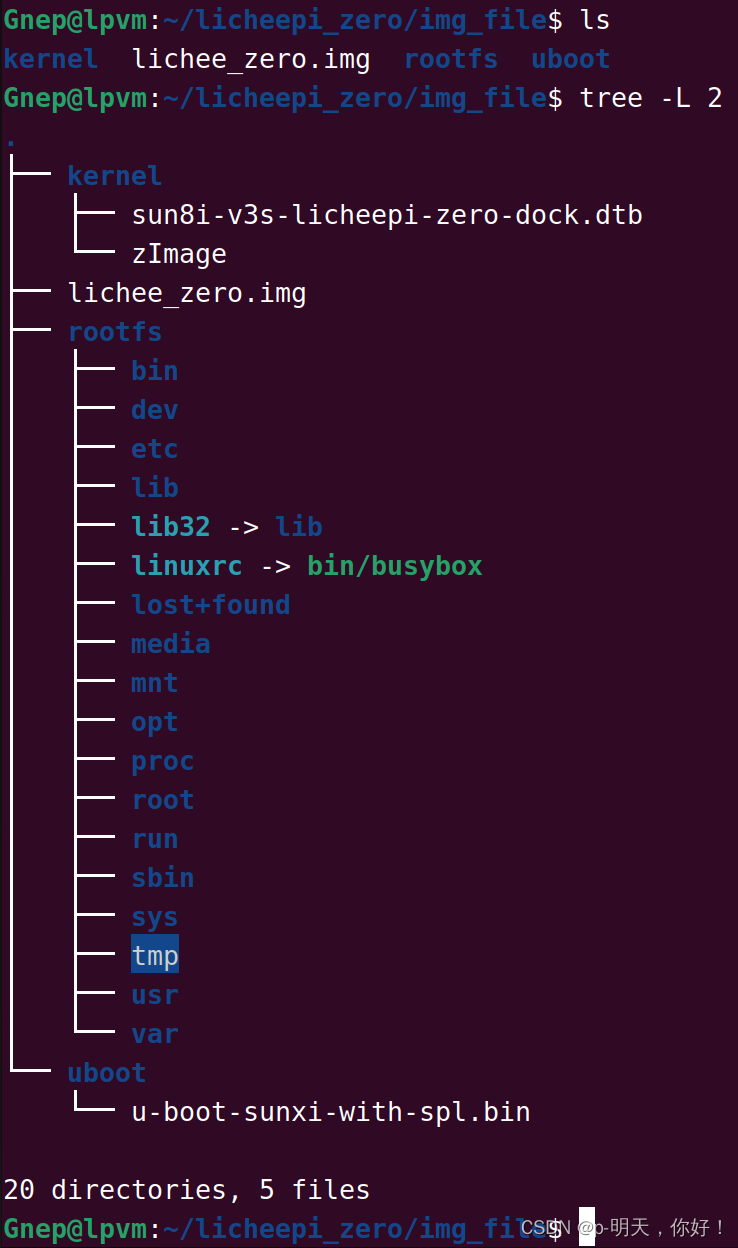Viewport: 738px width, 1248px height.
Task: Select sun8i-v3s-licheepi-zero-dock.dtb file name
Action: click(386, 215)
